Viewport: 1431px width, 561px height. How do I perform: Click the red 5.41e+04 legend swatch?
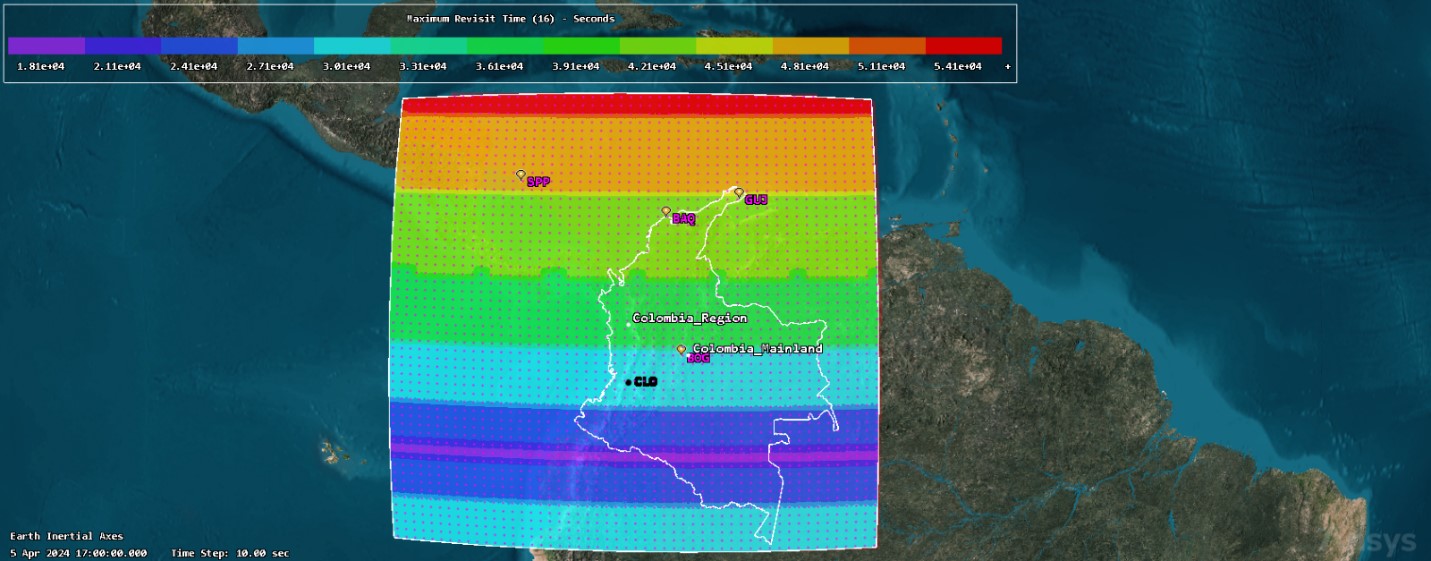[963, 46]
